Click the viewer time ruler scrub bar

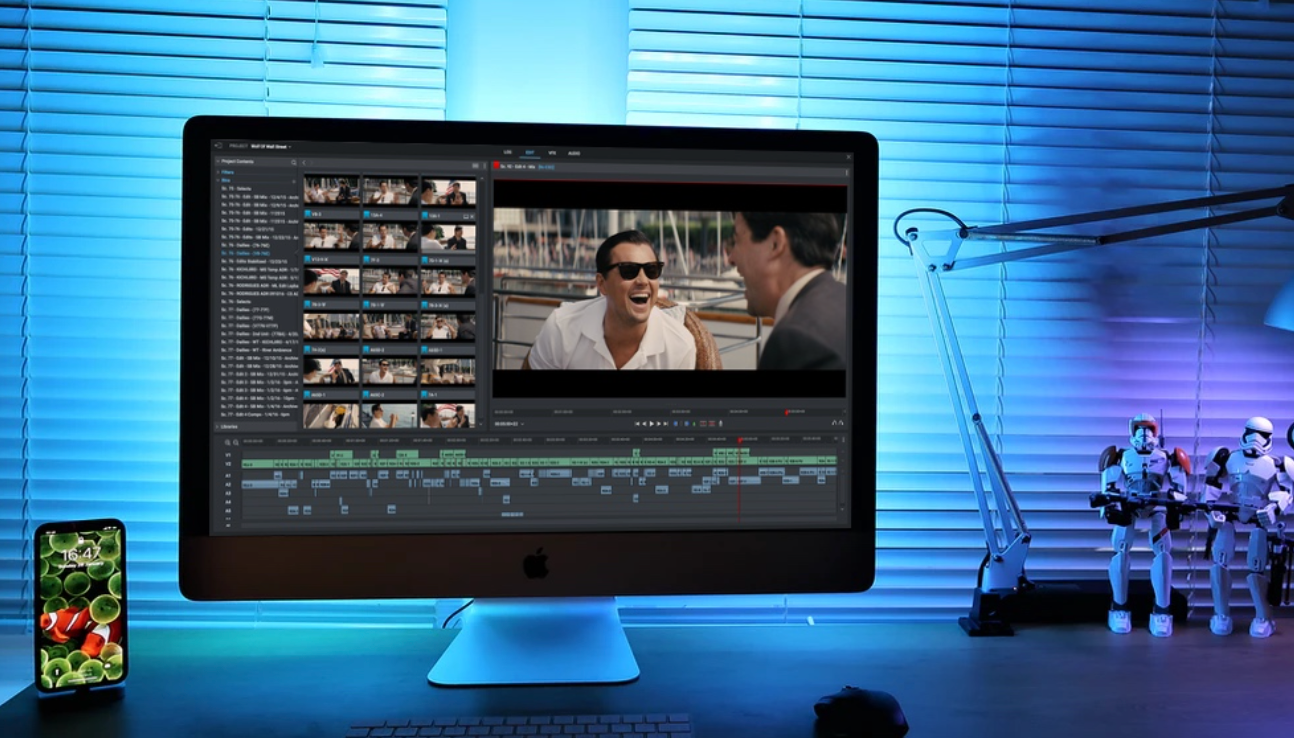click(670, 411)
